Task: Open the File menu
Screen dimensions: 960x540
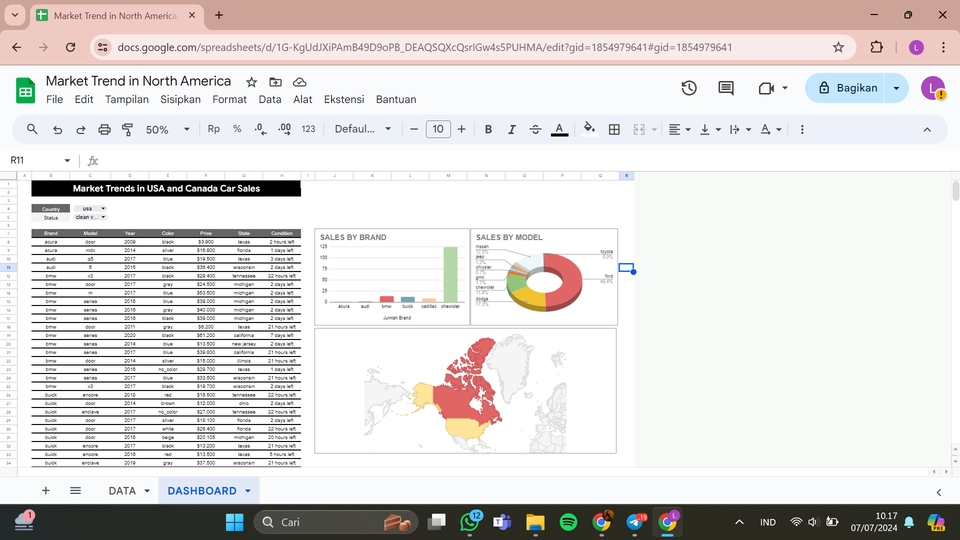Action: [x=54, y=99]
